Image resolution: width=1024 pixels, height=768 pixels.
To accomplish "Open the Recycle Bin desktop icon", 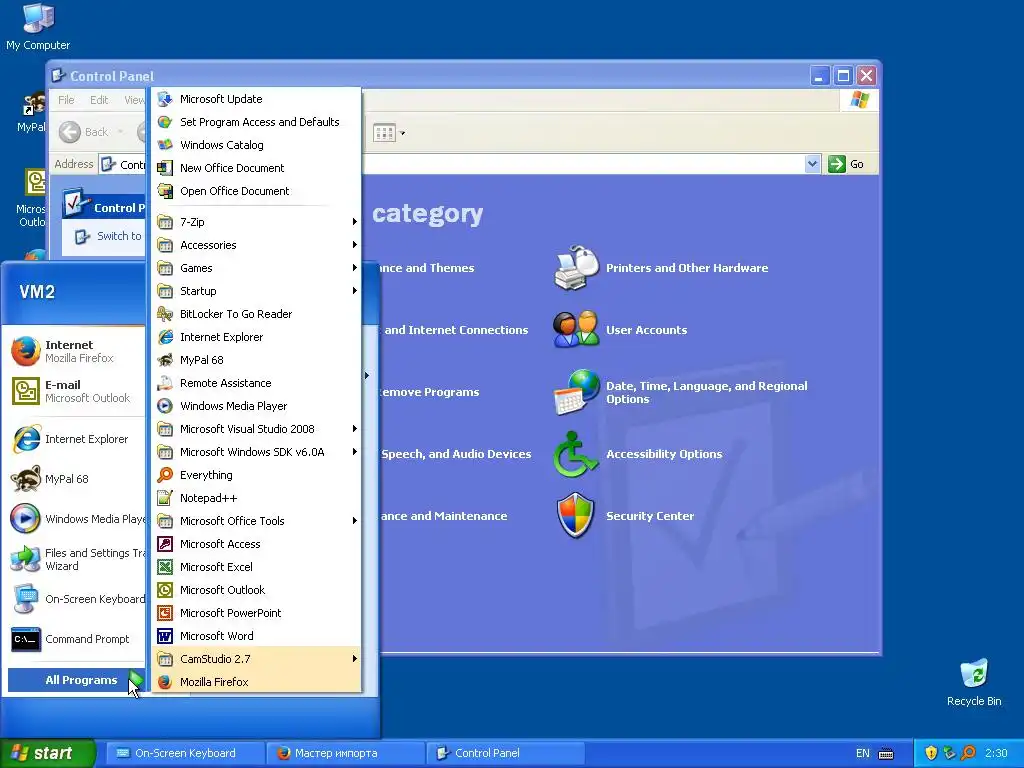I will point(974,682).
